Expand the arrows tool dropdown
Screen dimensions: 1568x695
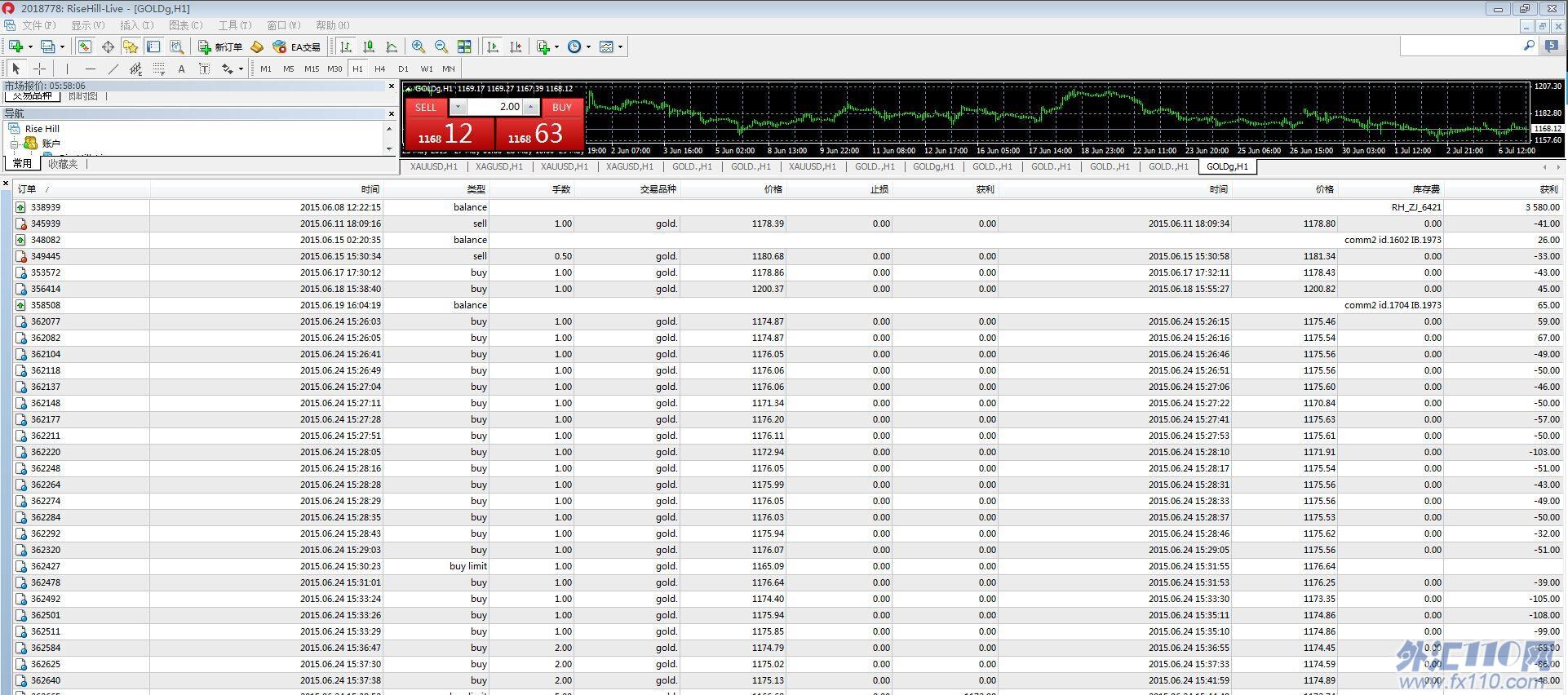pyautogui.click(x=241, y=69)
